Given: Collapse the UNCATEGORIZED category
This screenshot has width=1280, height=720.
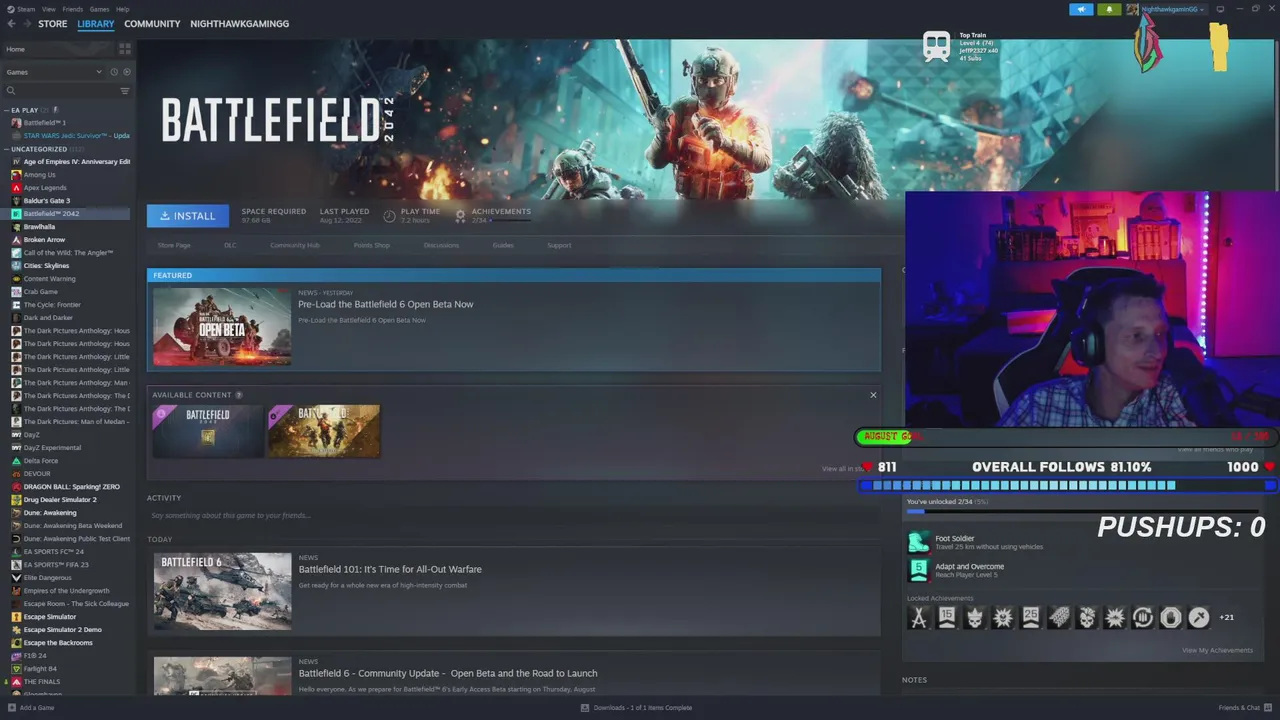Looking at the screenshot, I should click(6, 149).
